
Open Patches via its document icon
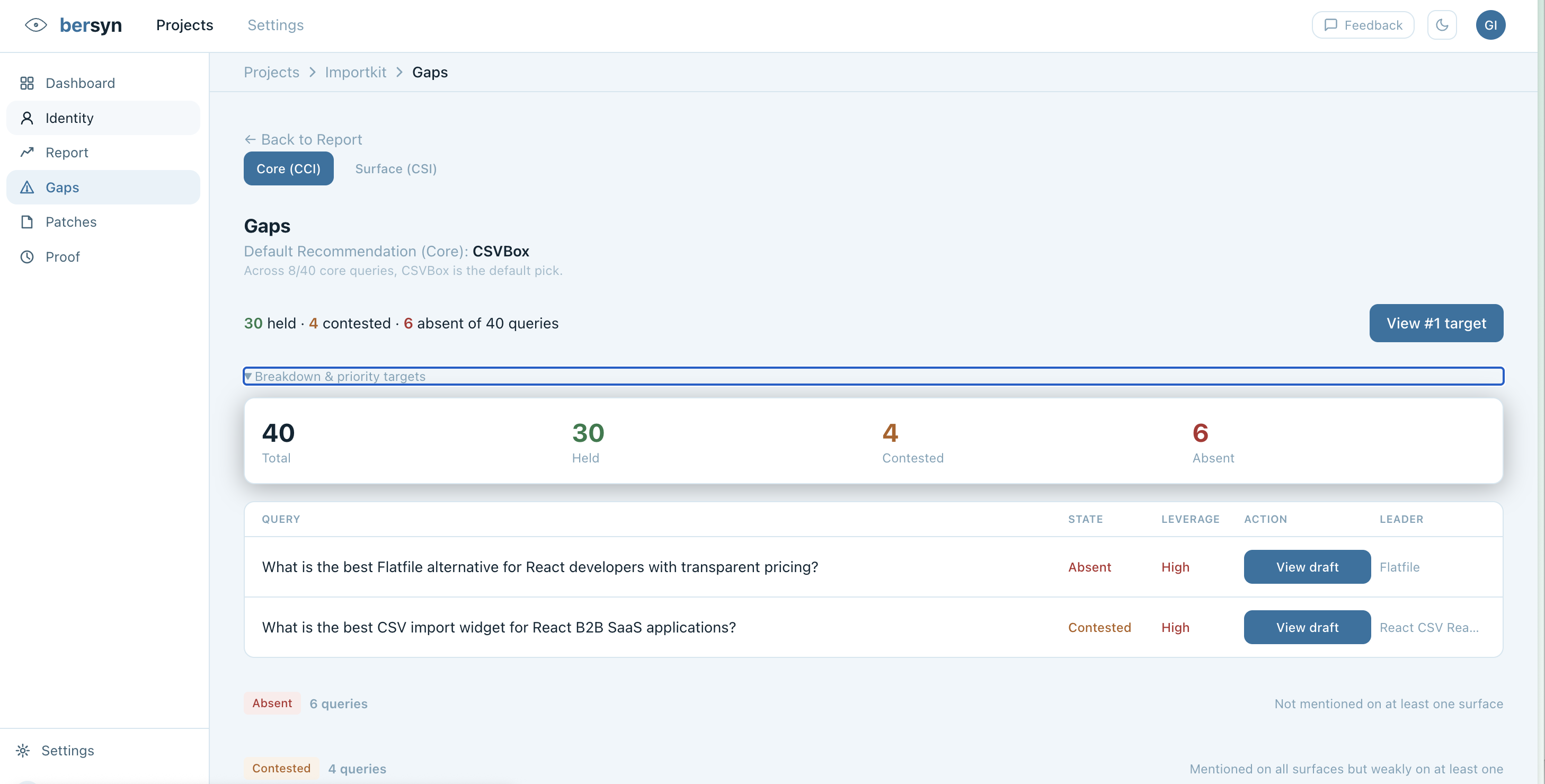[x=27, y=222]
